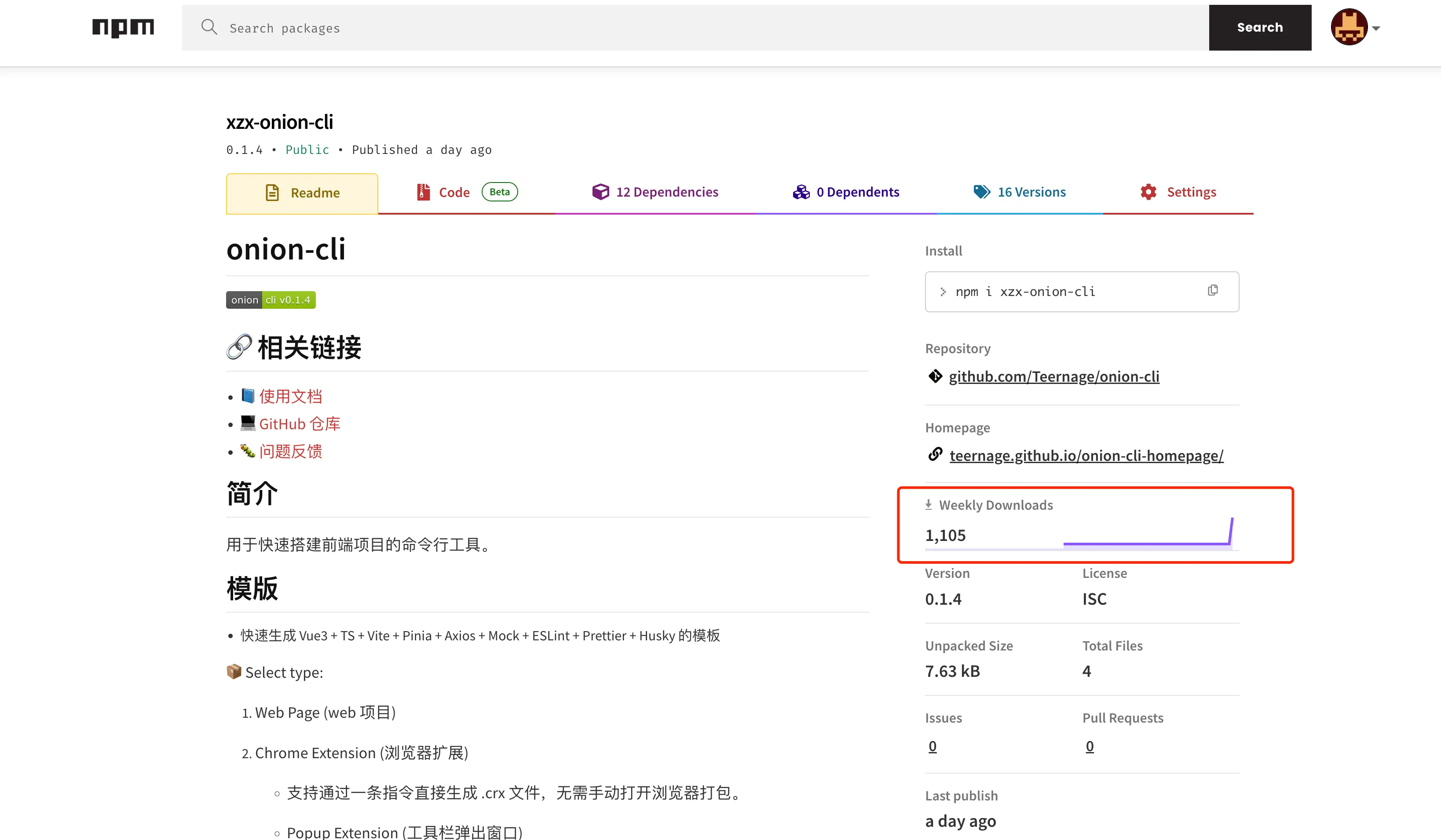This screenshot has height=840, width=1441.
Task: Open the Issues count link
Action: pyautogui.click(x=932, y=746)
